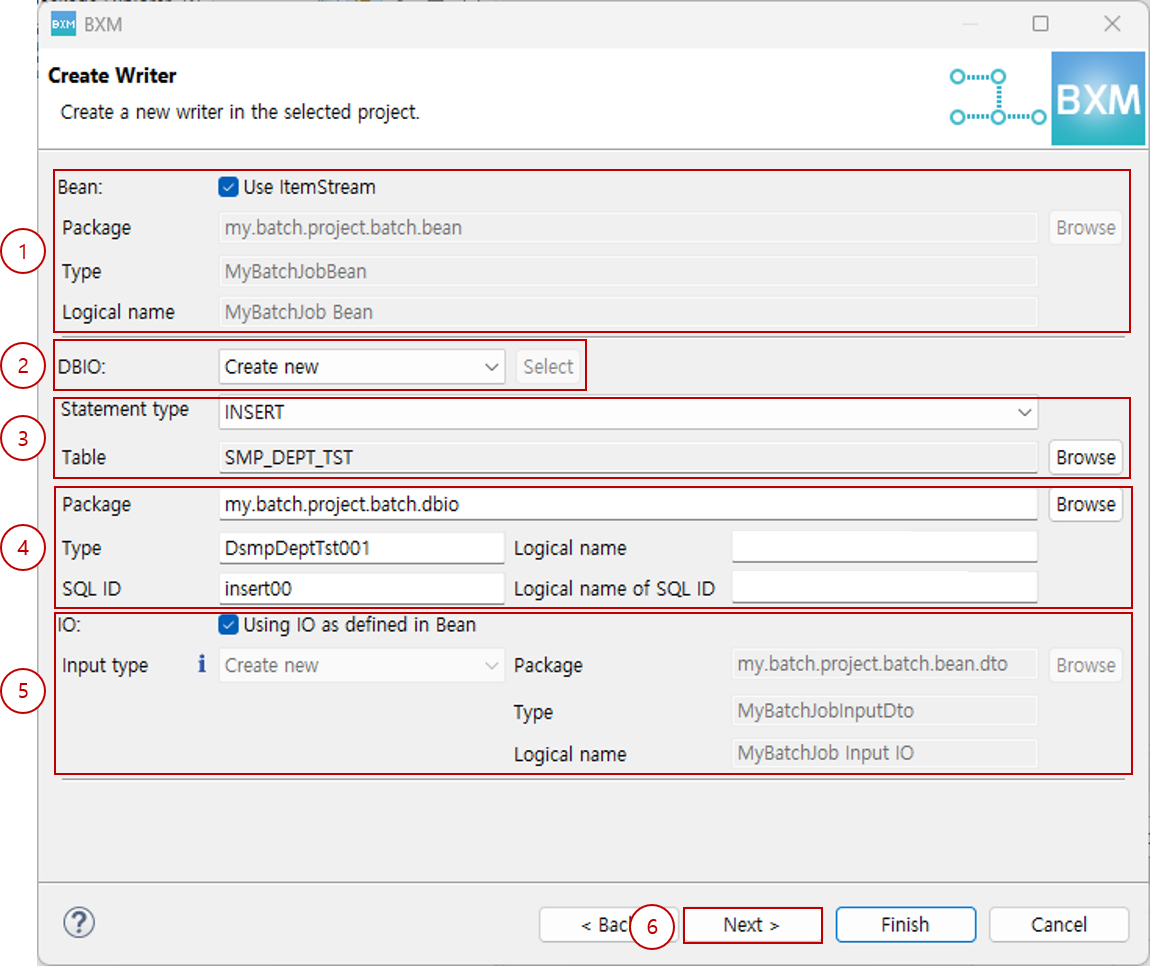Screen dimensions: 1150x966
Task: Click the Type field containing DsmpDeptTst001
Action: point(360,548)
